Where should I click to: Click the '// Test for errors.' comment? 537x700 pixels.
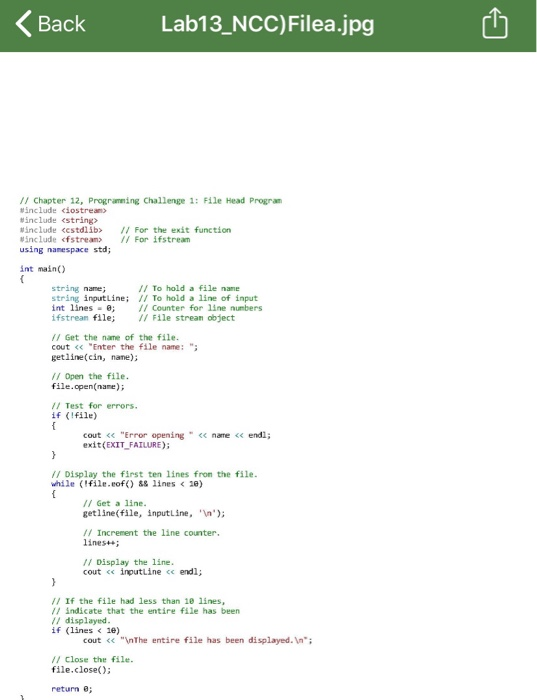tap(95, 406)
